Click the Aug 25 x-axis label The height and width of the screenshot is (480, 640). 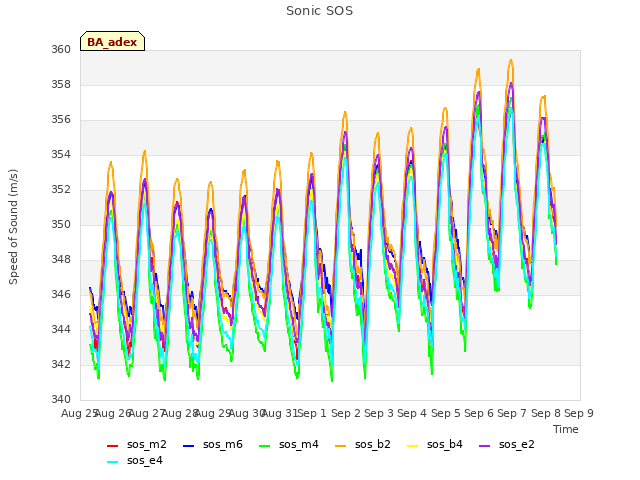[x=79, y=413]
